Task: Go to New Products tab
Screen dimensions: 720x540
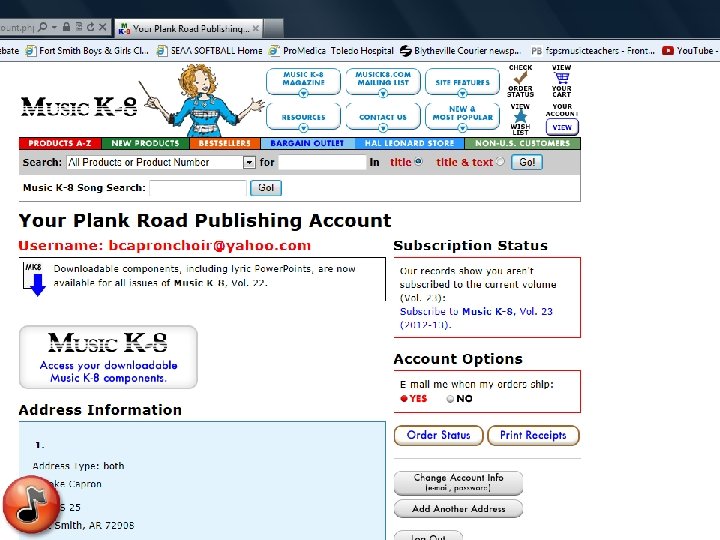Action: click(x=145, y=143)
